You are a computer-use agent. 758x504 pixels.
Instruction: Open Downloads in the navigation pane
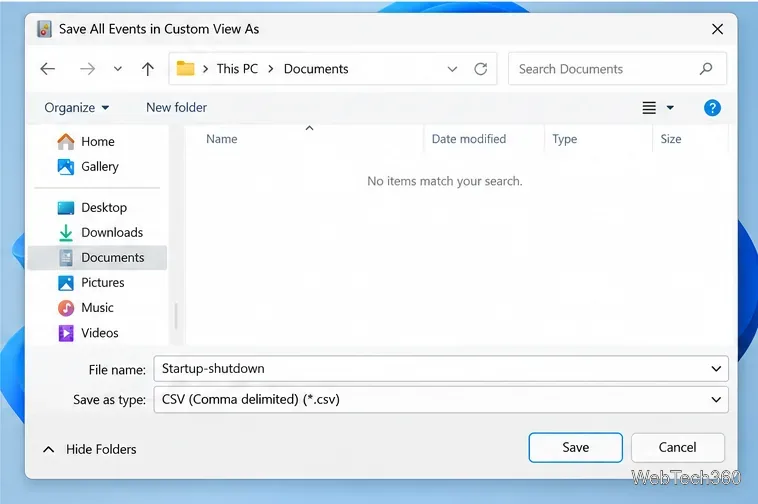pyautogui.click(x=112, y=232)
